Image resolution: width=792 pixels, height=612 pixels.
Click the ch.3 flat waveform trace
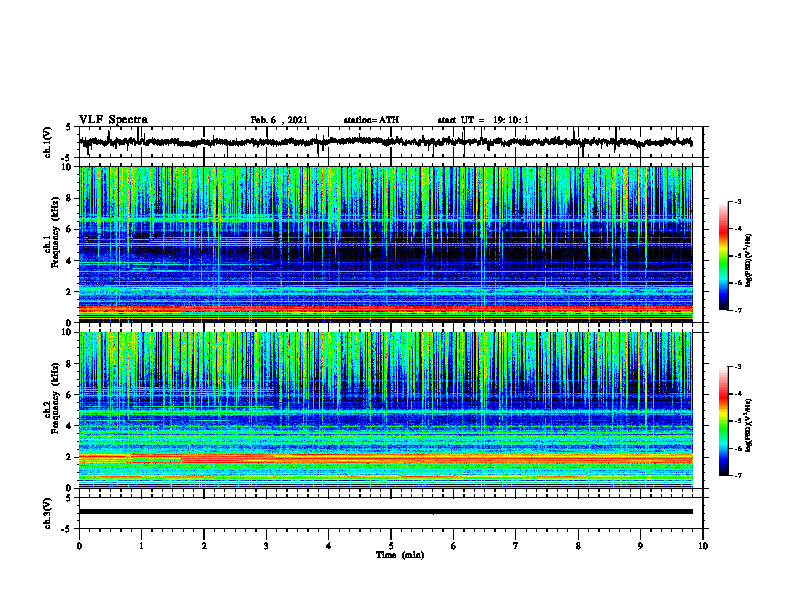point(385,512)
